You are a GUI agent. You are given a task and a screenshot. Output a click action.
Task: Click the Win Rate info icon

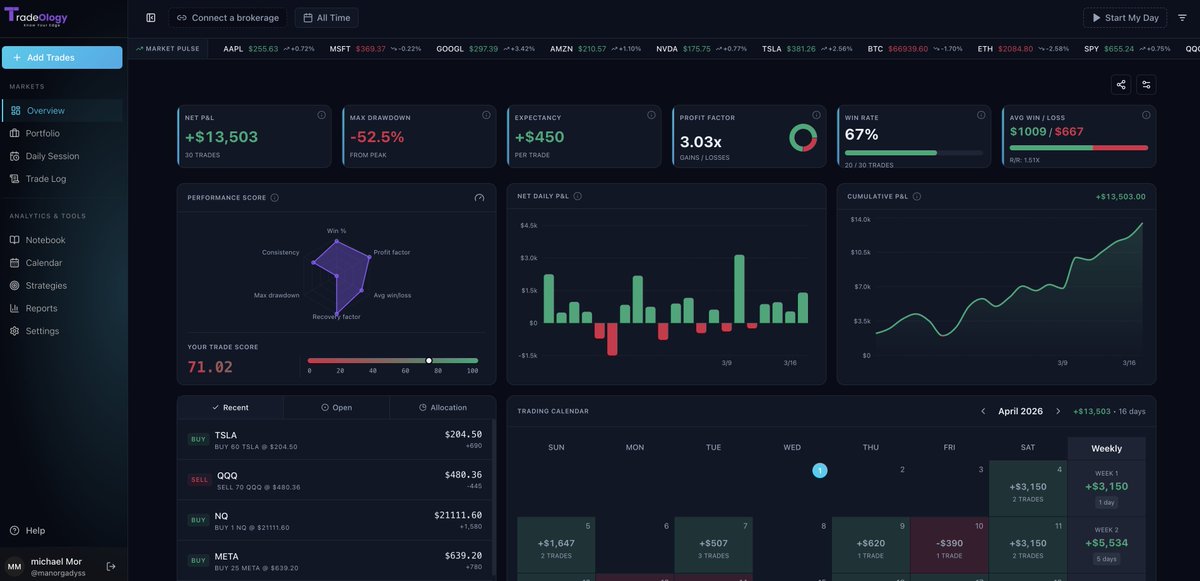pyautogui.click(x=981, y=115)
